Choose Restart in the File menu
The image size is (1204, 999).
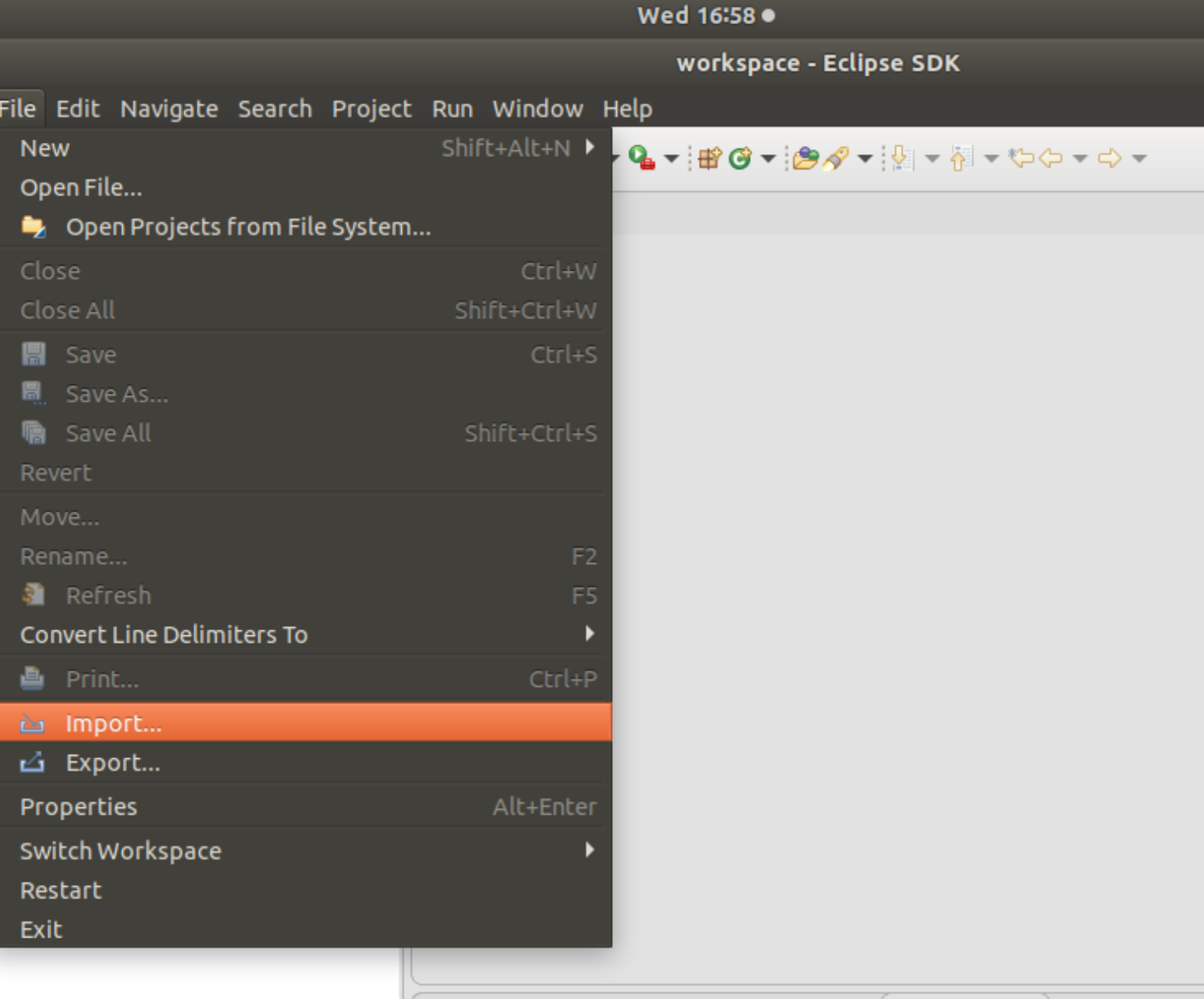[x=306, y=890]
